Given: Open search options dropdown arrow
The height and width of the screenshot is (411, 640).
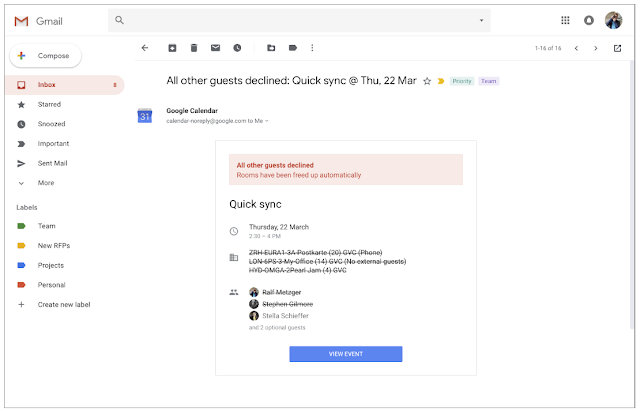Looking at the screenshot, I should tap(481, 20).
